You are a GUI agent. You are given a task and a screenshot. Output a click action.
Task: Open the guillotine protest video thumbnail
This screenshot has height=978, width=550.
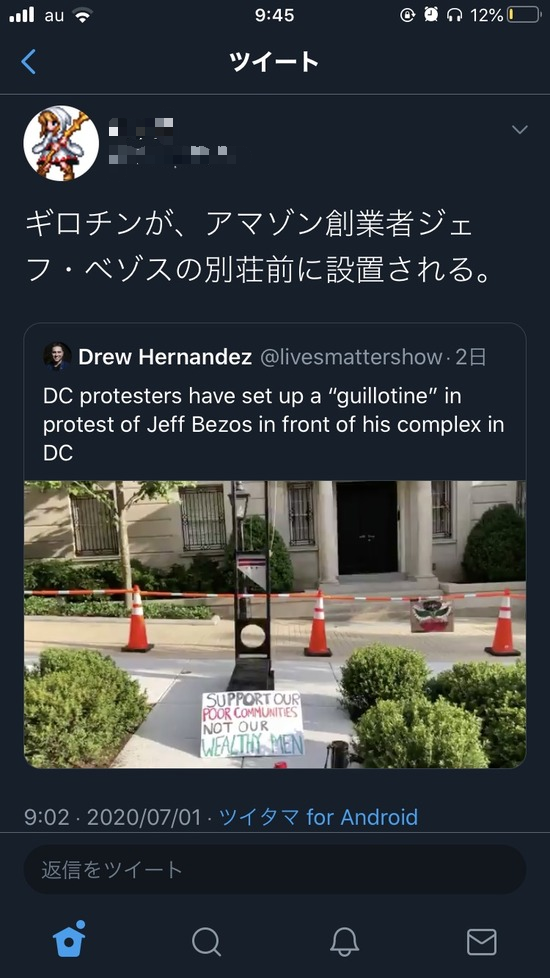[275, 624]
